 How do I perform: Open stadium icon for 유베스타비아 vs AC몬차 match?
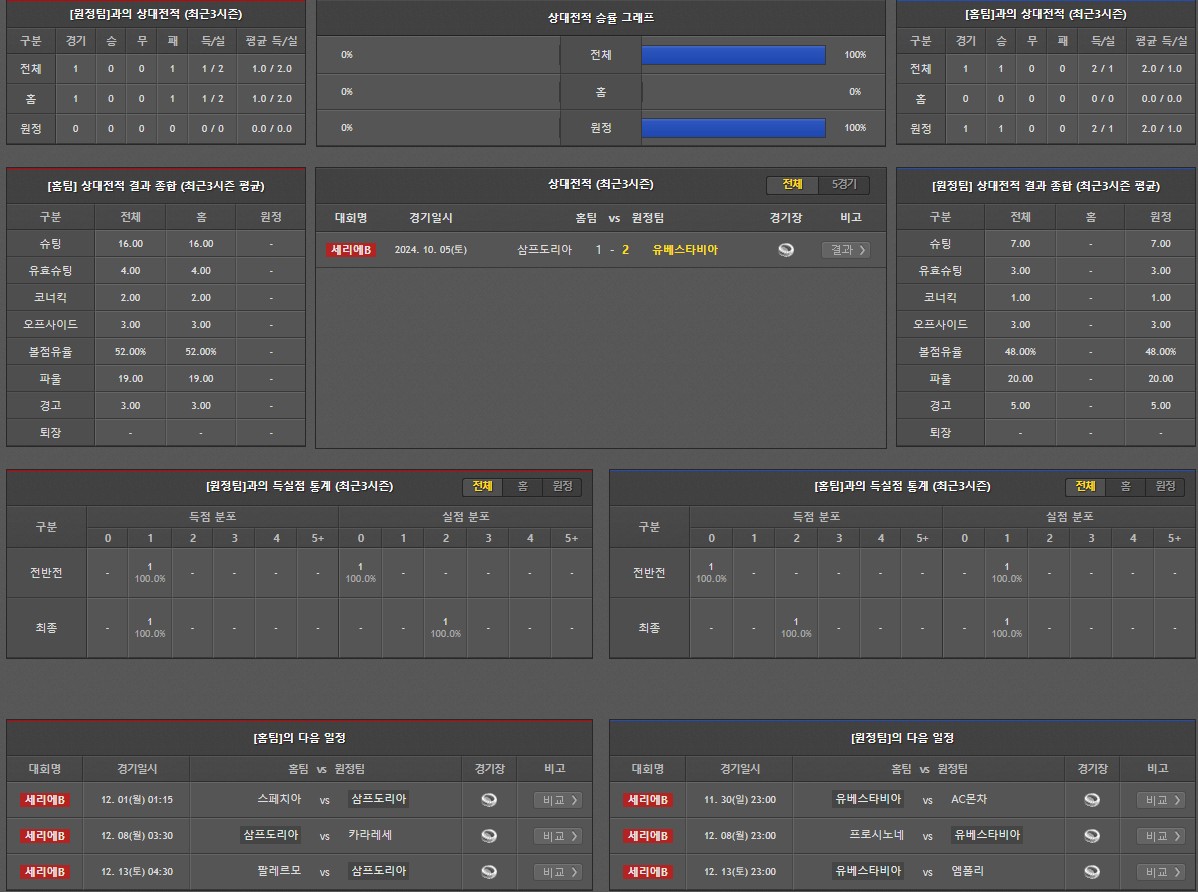pos(1092,800)
